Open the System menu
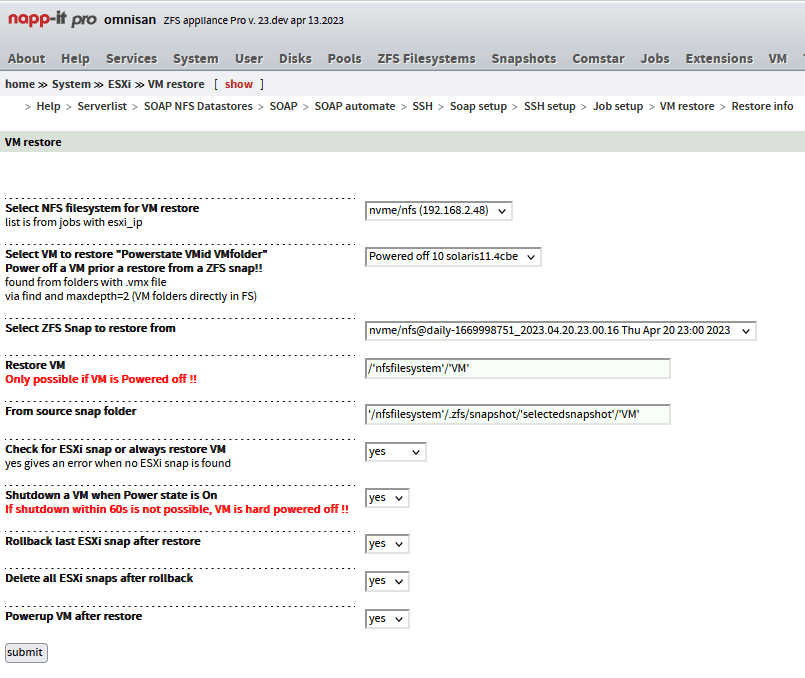805x678 pixels. coord(196,59)
